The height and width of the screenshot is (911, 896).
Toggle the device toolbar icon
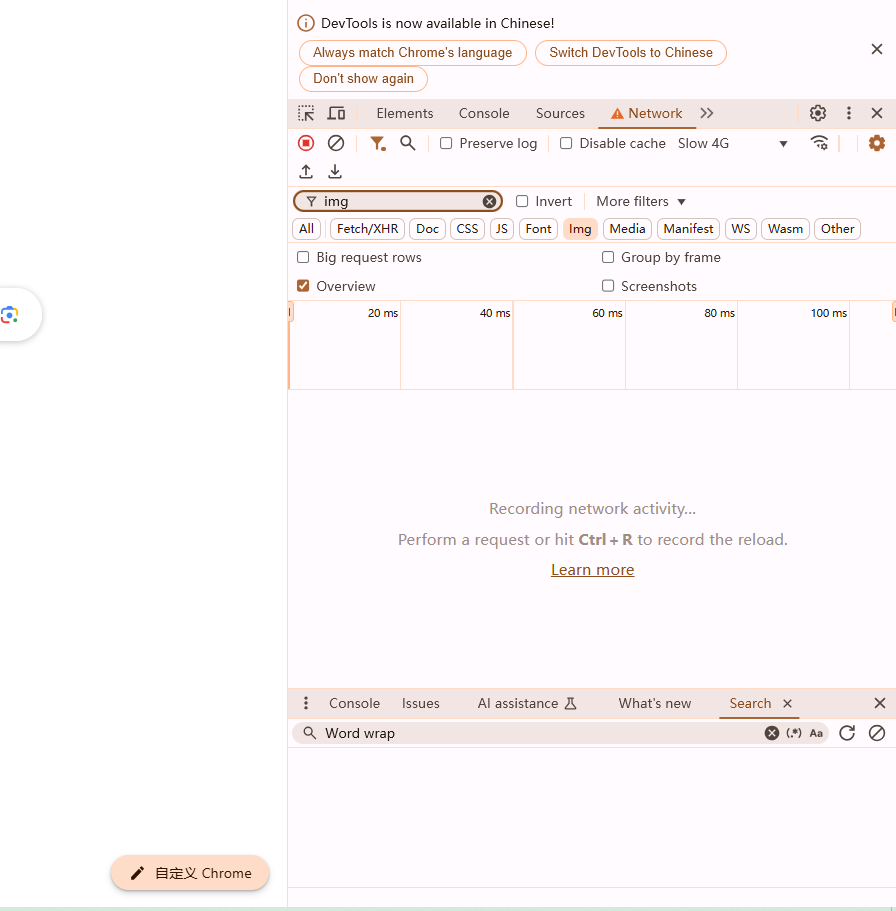coord(336,113)
